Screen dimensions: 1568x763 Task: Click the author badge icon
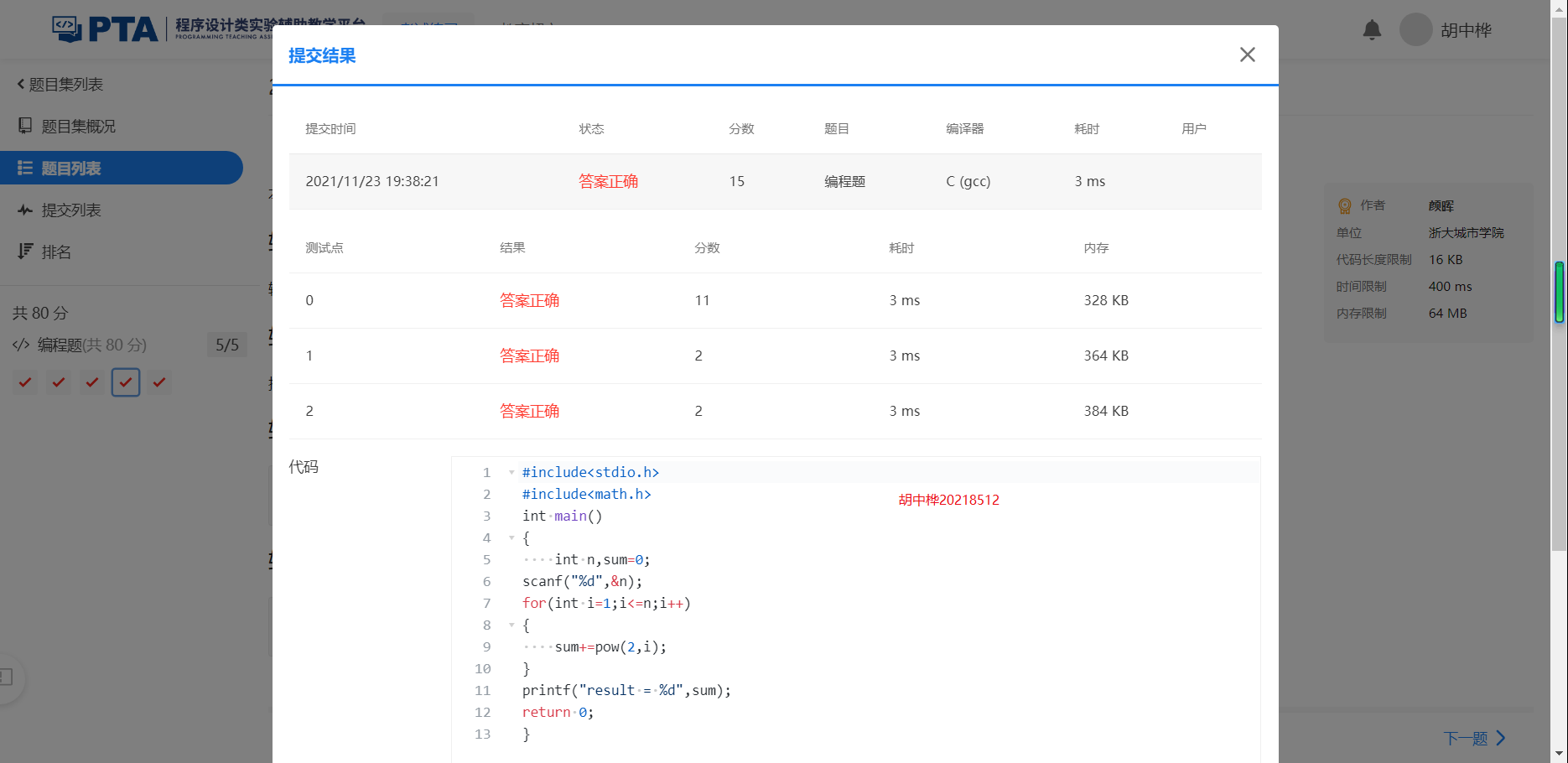click(x=1345, y=205)
